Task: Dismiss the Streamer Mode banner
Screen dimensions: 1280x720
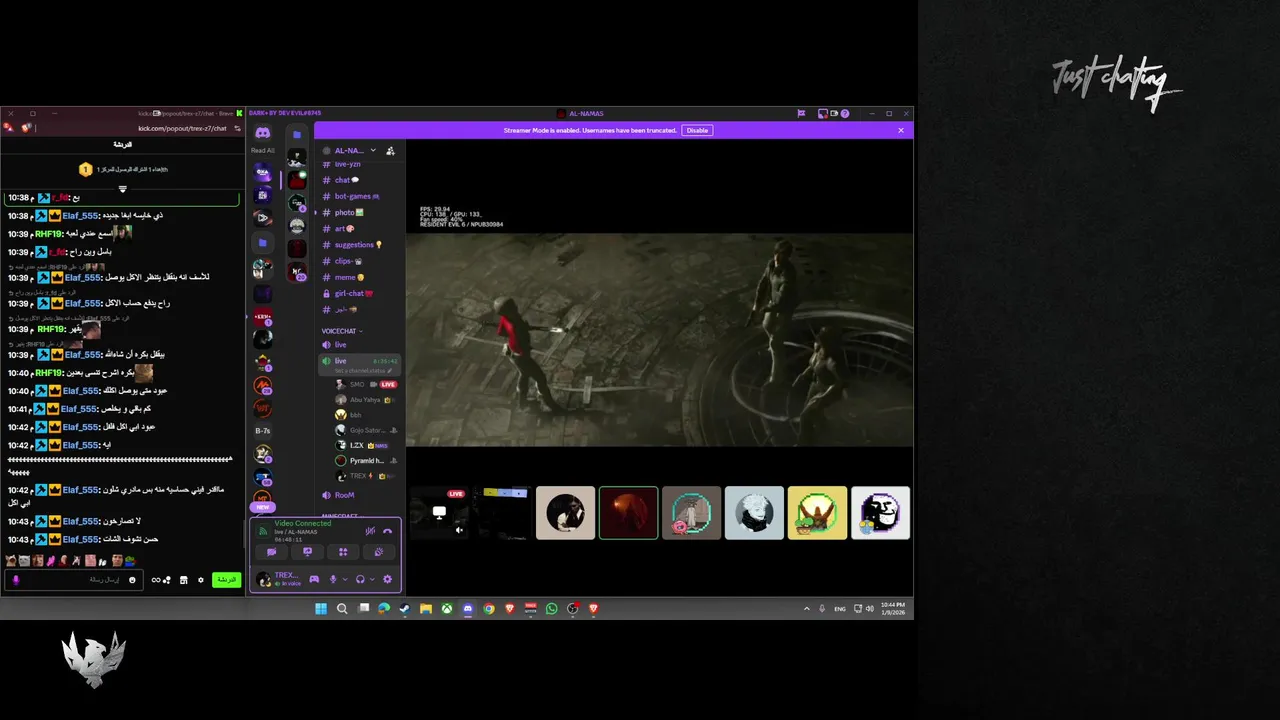Action: (x=900, y=130)
